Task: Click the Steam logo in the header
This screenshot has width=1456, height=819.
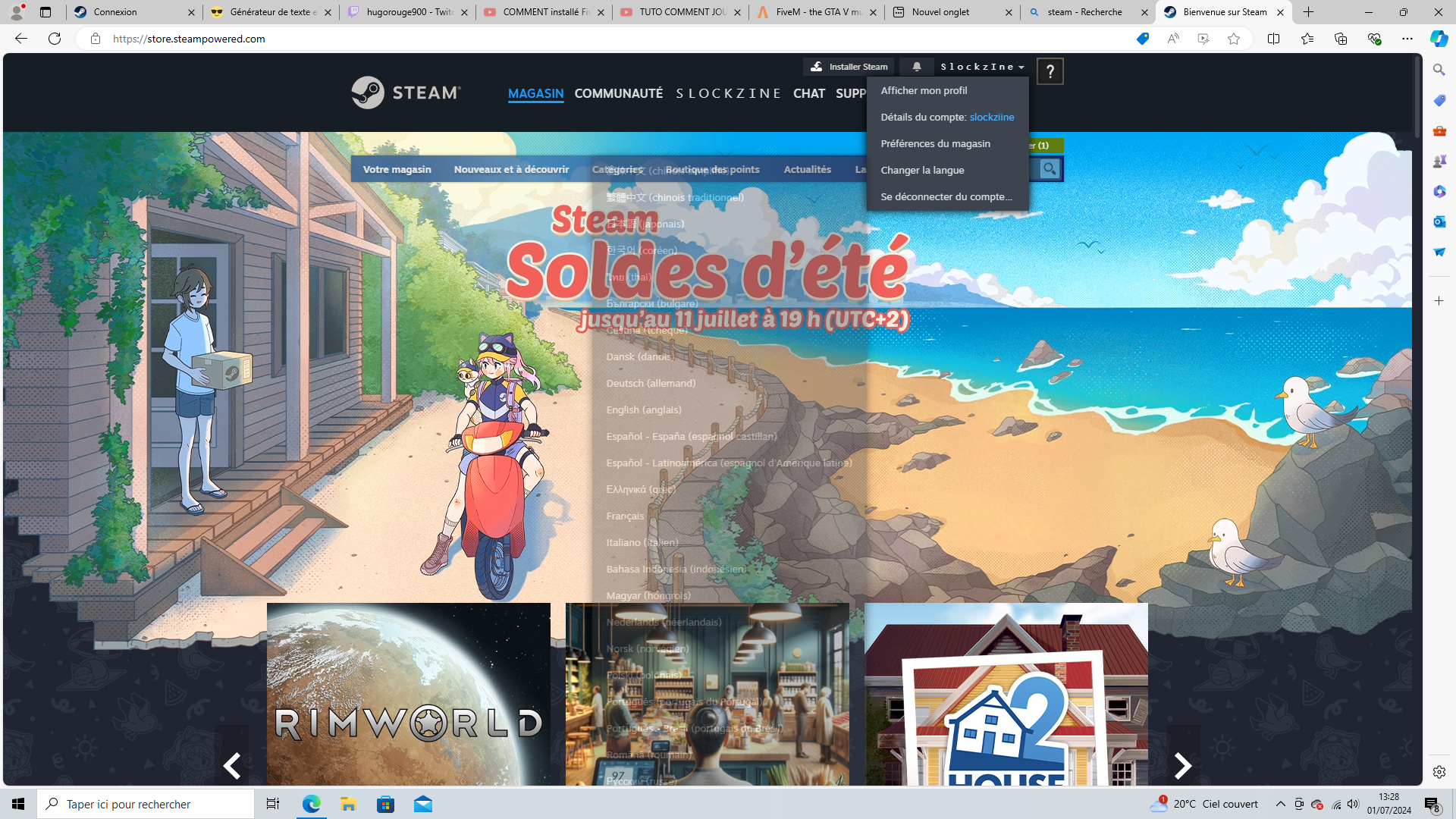Action: click(406, 93)
